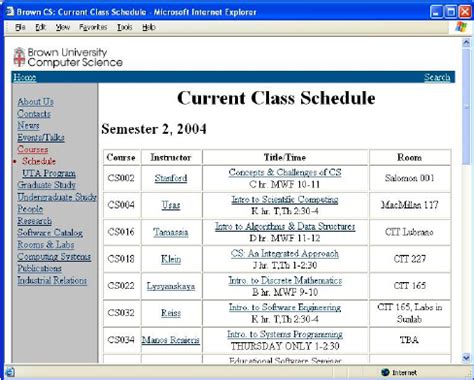Screen dimensions: 474x380
Task: Click the Internet Explorer page icon in title bar
Action: pos(10,12)
